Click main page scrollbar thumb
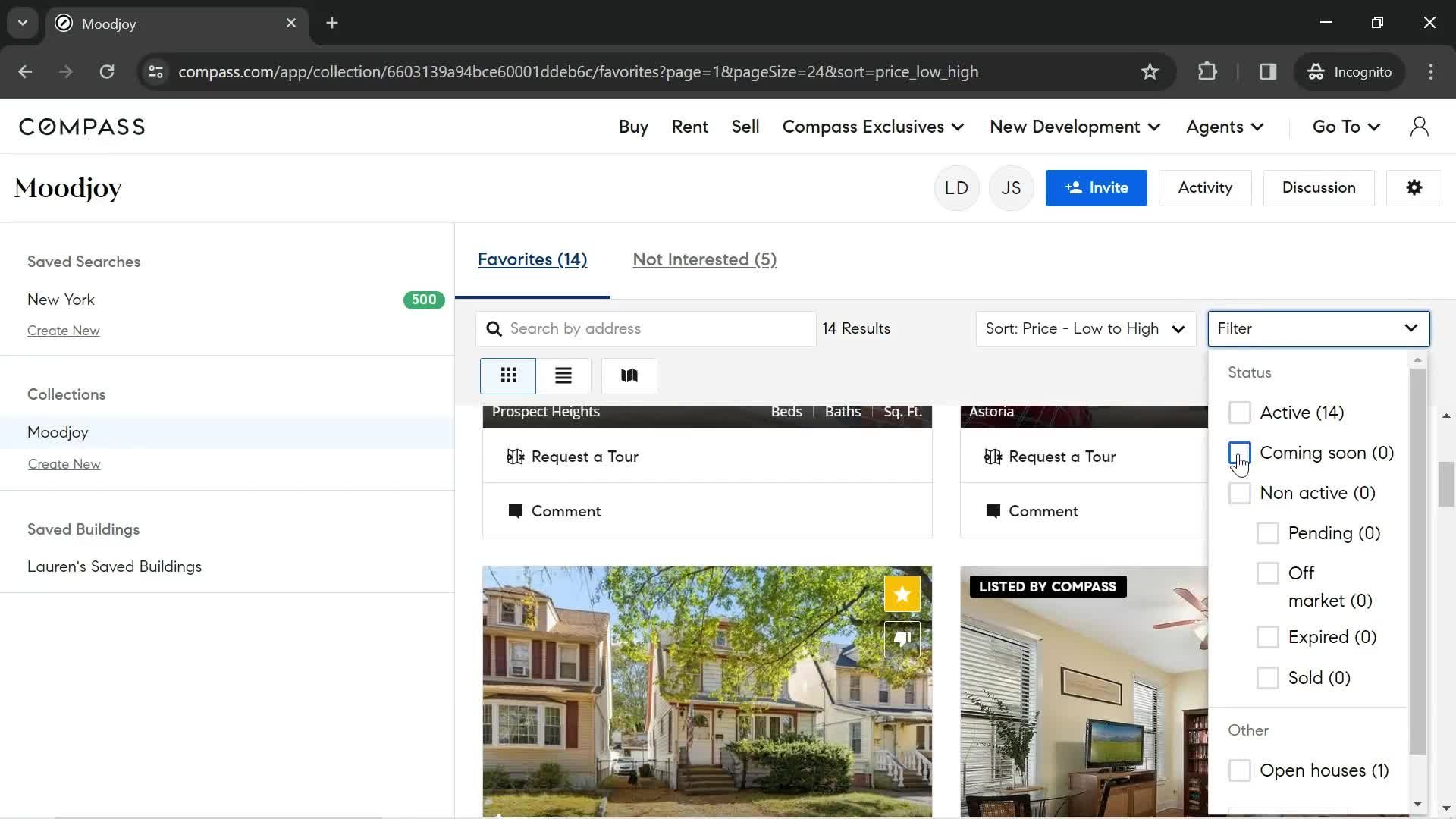This screenshot has width=1456, height=819. [x=1446, y=484]
